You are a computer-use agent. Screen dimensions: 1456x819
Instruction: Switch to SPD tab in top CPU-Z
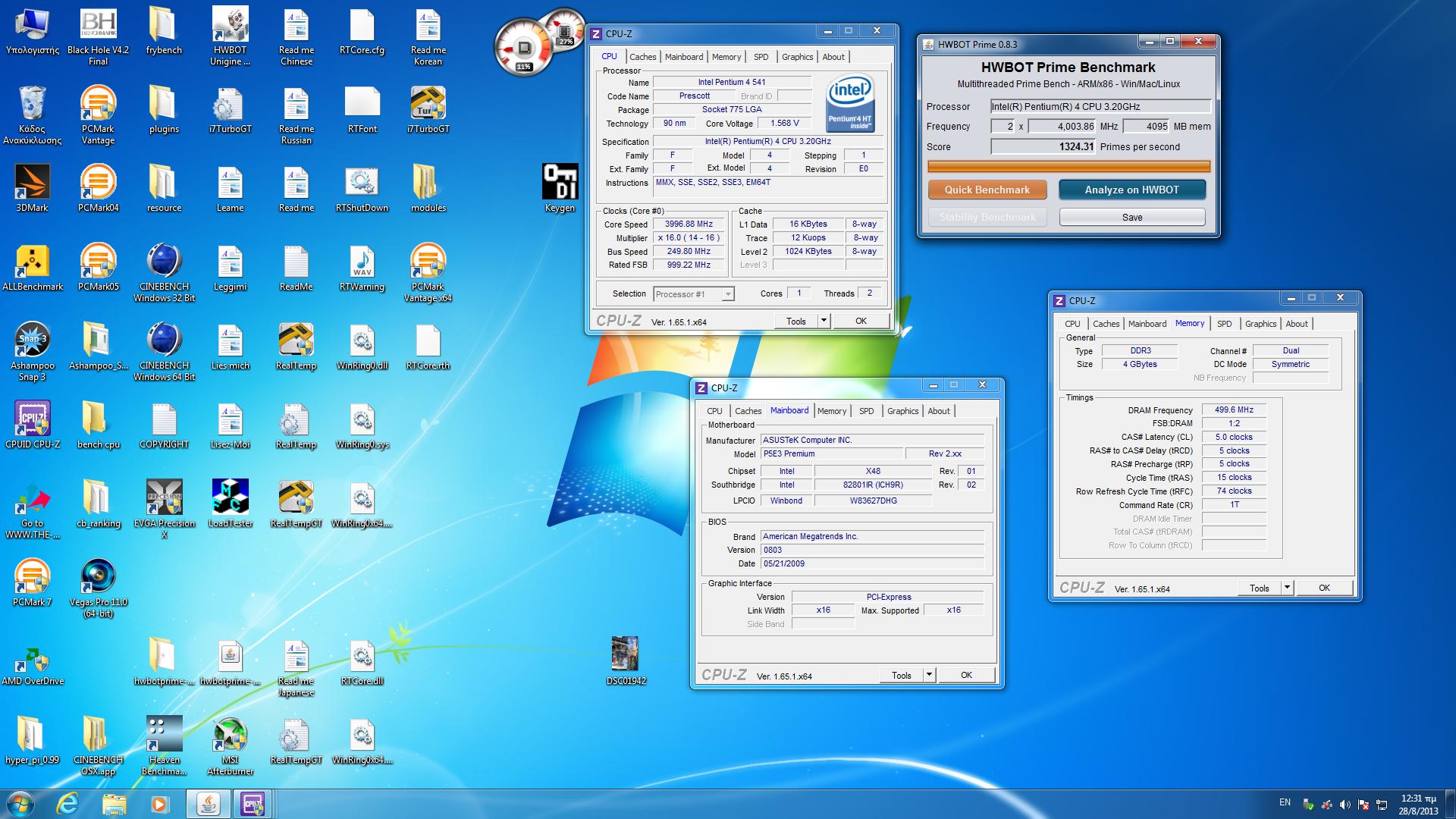point(761,57)
